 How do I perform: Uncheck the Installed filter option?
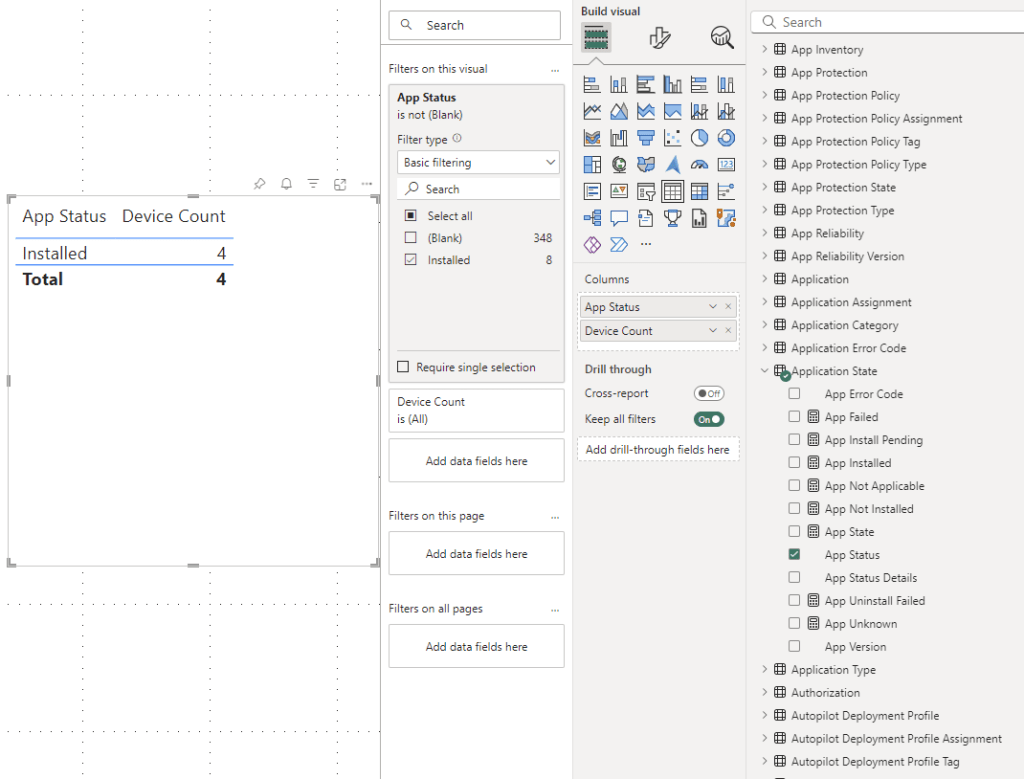click(x=410, y=260)
